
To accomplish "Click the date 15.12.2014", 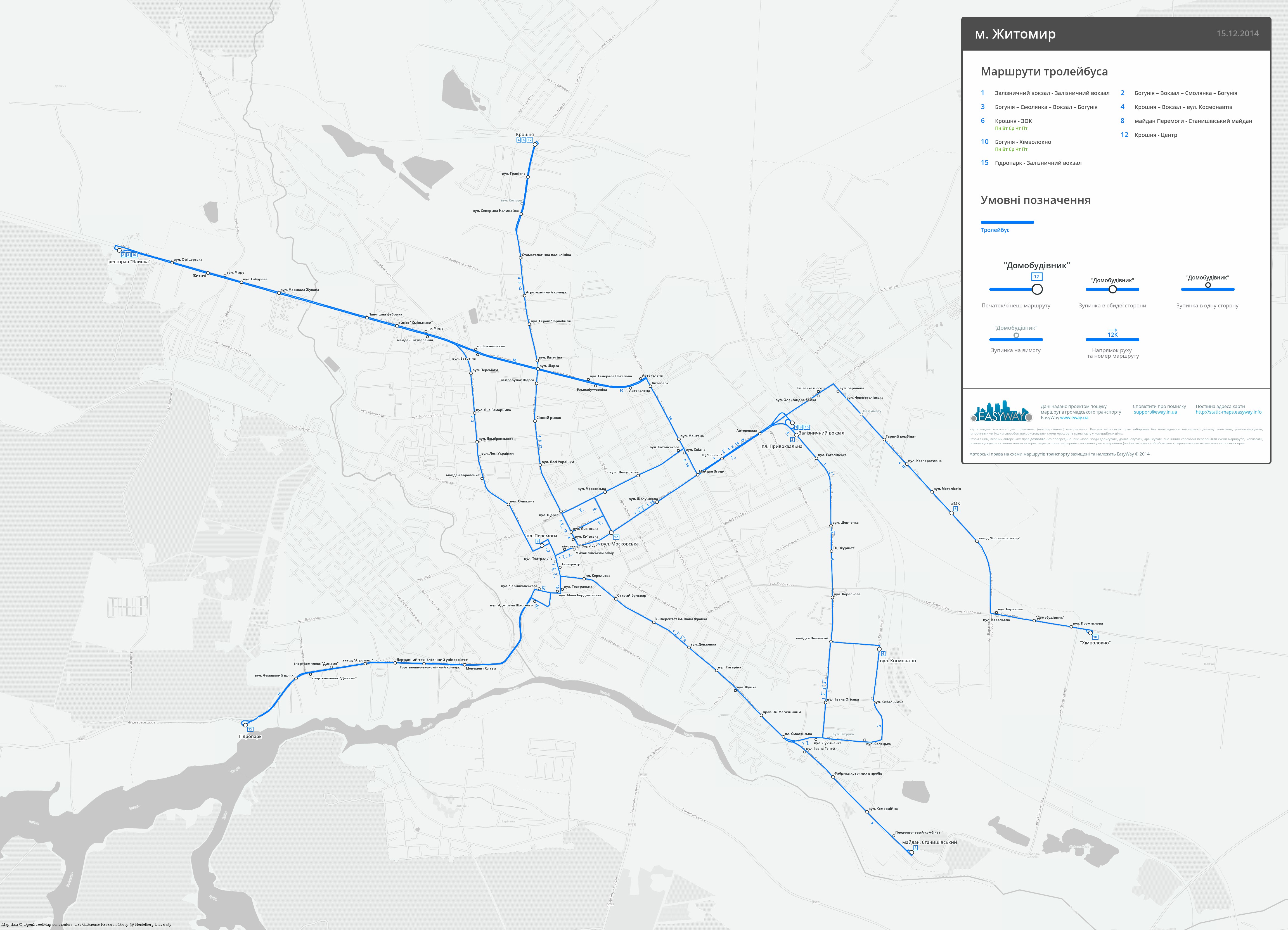I will click(1237, 34).
